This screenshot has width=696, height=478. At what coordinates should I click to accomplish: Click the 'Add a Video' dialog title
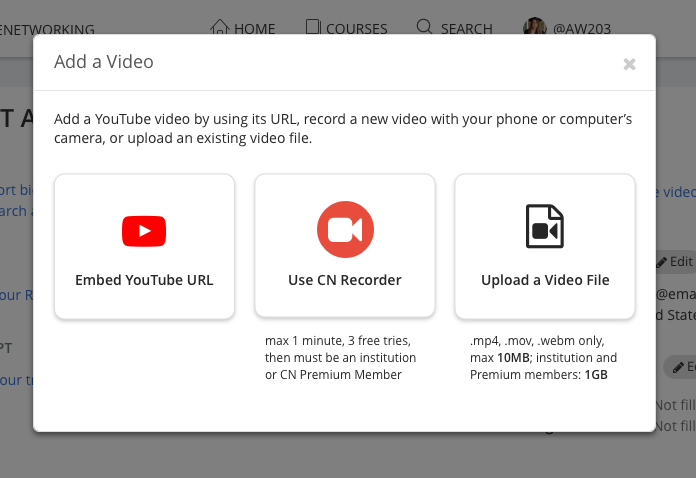pos(104,62)
